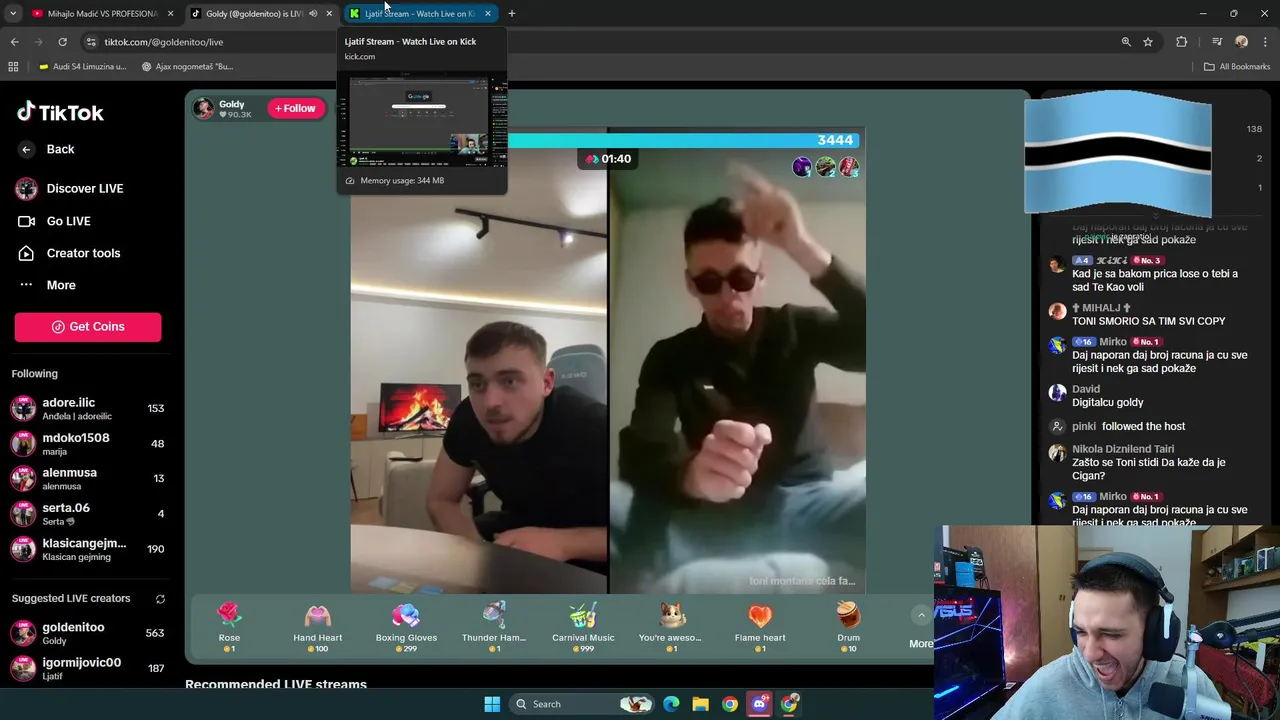The height and width of the screenshot is (720, 1280).
Task: Open alenmusa live stream
Action: (x=87, y=478)
